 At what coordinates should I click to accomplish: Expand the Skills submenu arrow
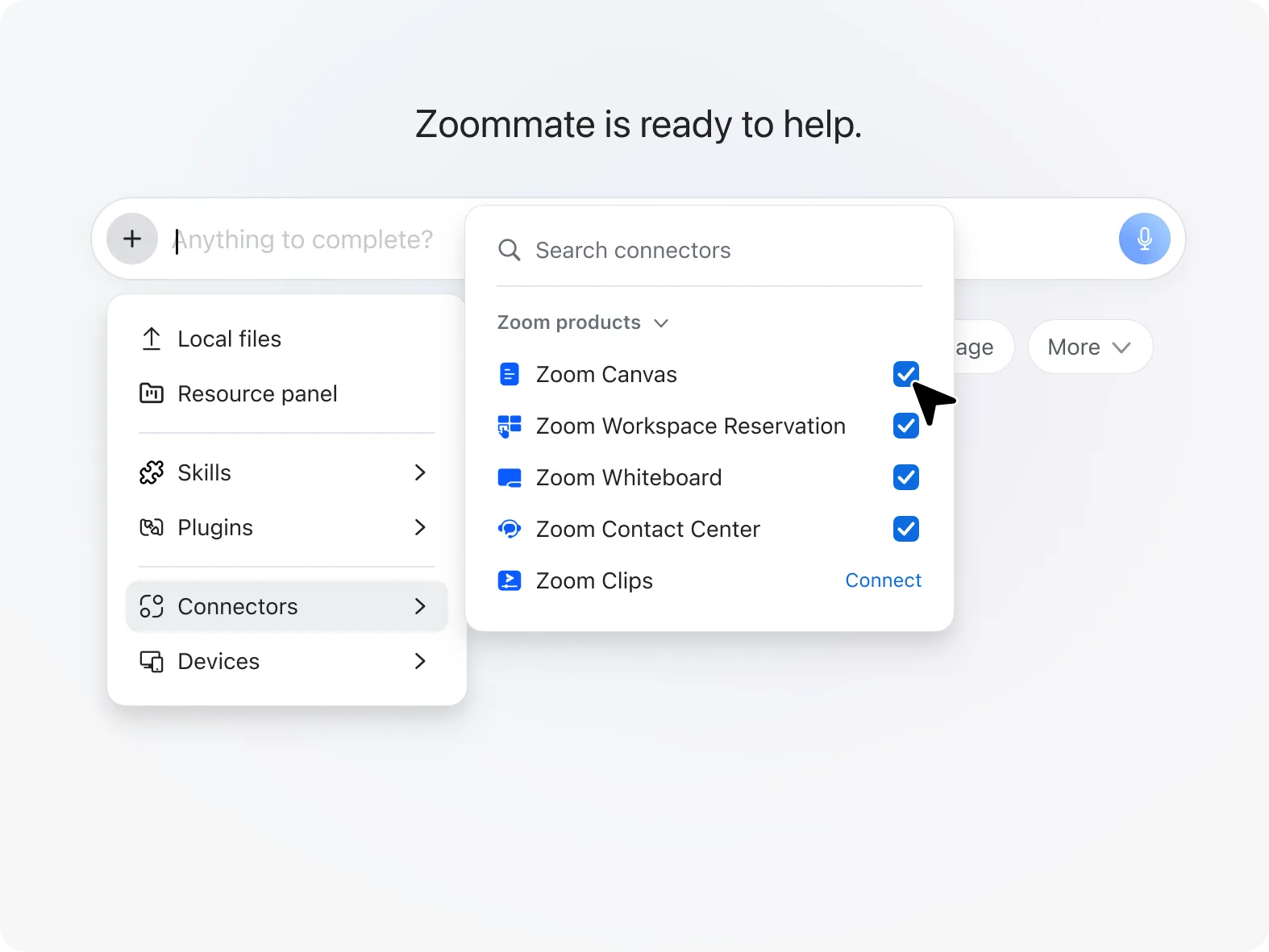(420, 472)
